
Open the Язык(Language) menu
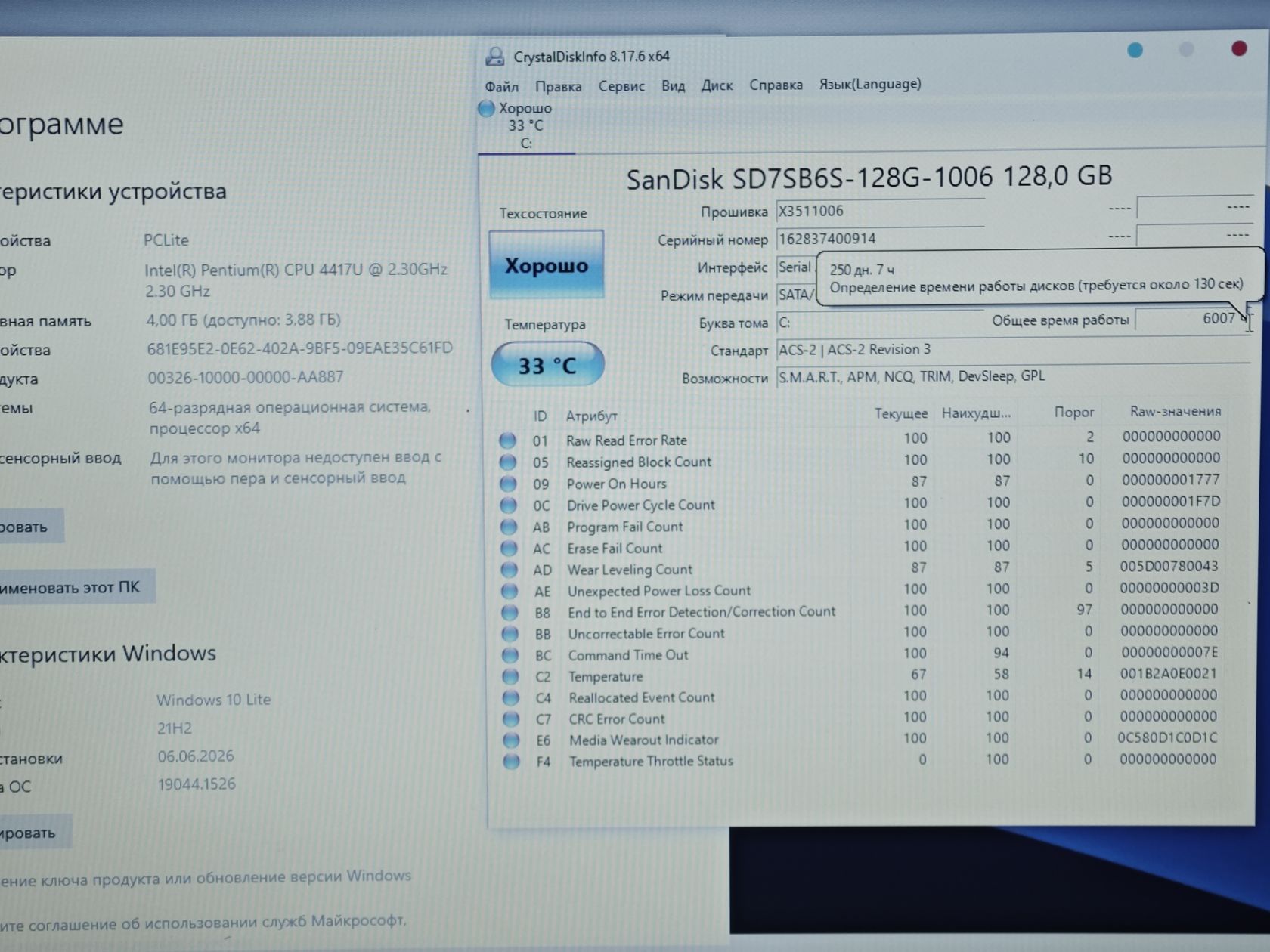point(870,84)
